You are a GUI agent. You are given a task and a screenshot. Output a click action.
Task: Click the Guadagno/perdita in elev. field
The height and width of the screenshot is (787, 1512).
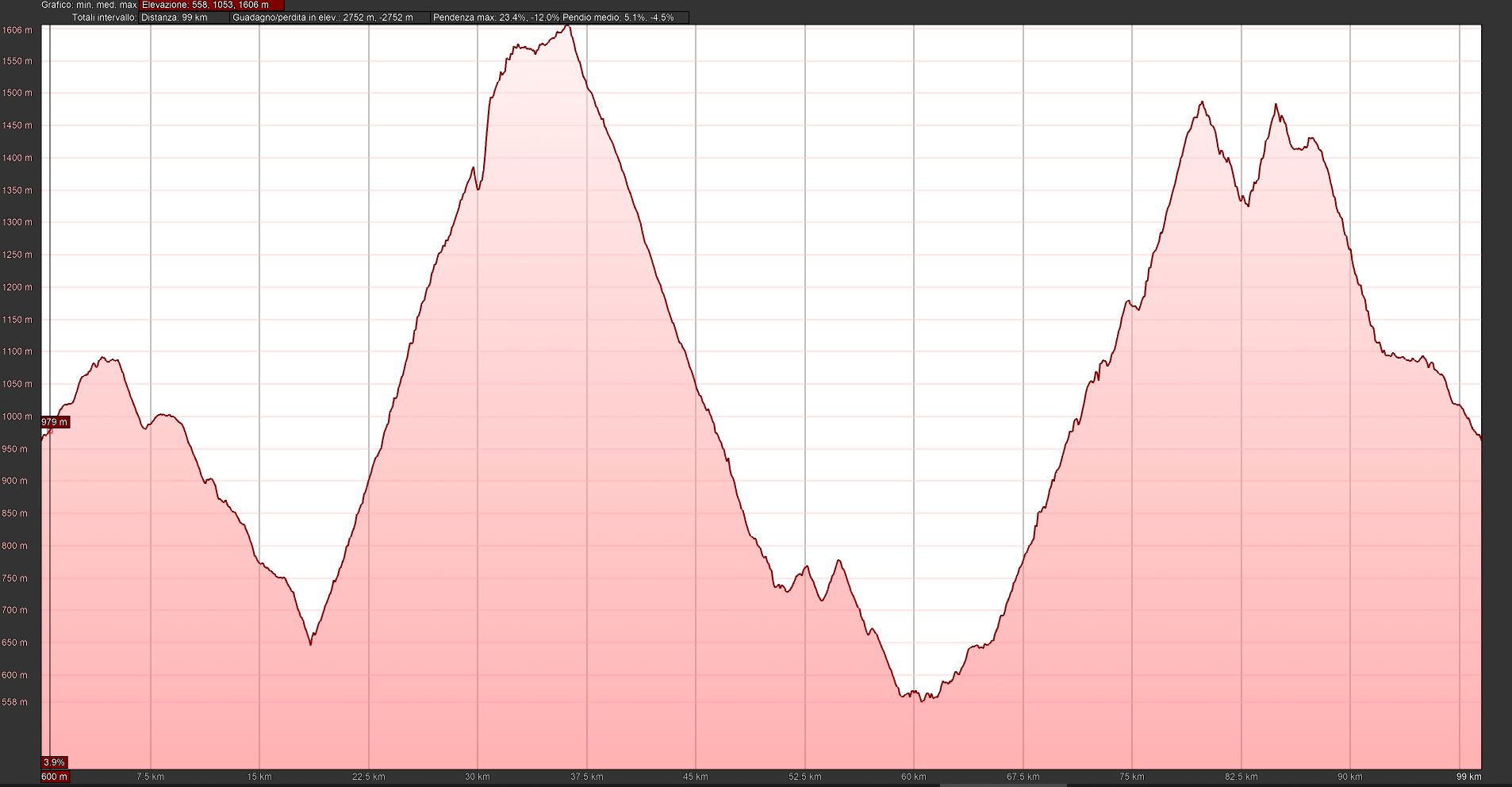330,17
